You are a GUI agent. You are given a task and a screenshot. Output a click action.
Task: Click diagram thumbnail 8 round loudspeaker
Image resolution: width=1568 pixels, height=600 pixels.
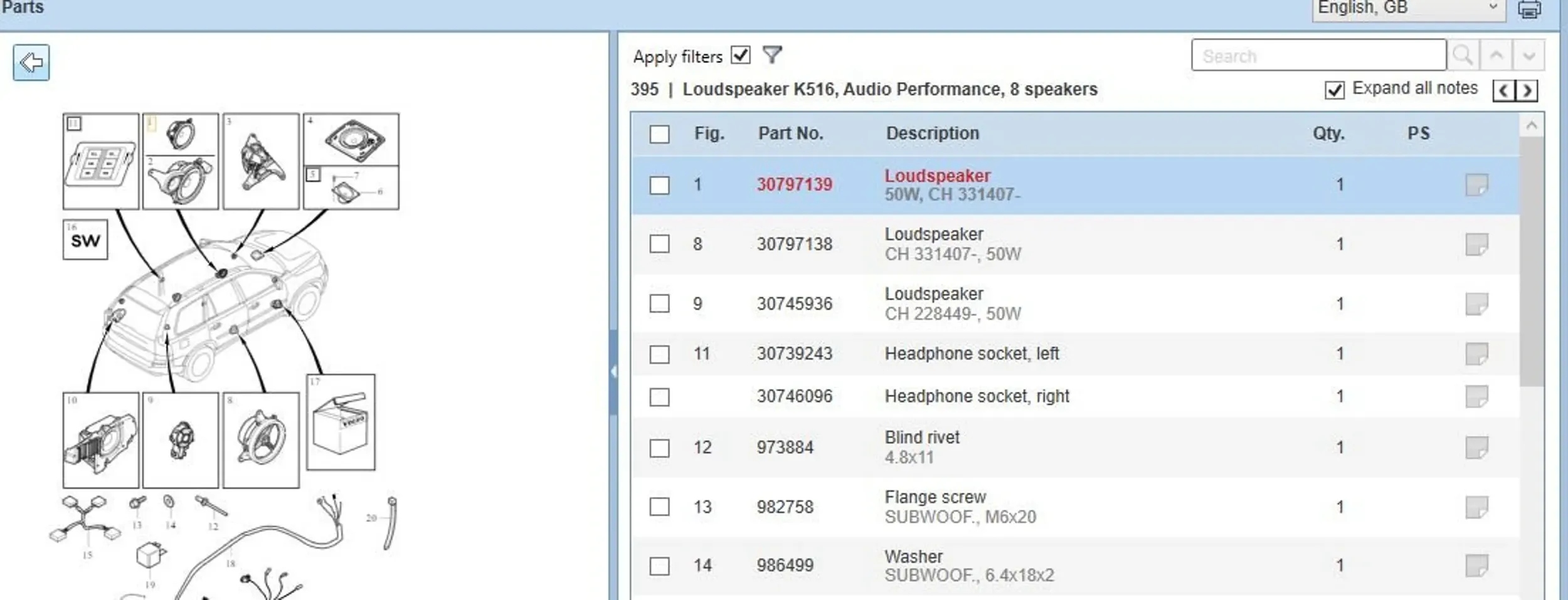point(261,440)
